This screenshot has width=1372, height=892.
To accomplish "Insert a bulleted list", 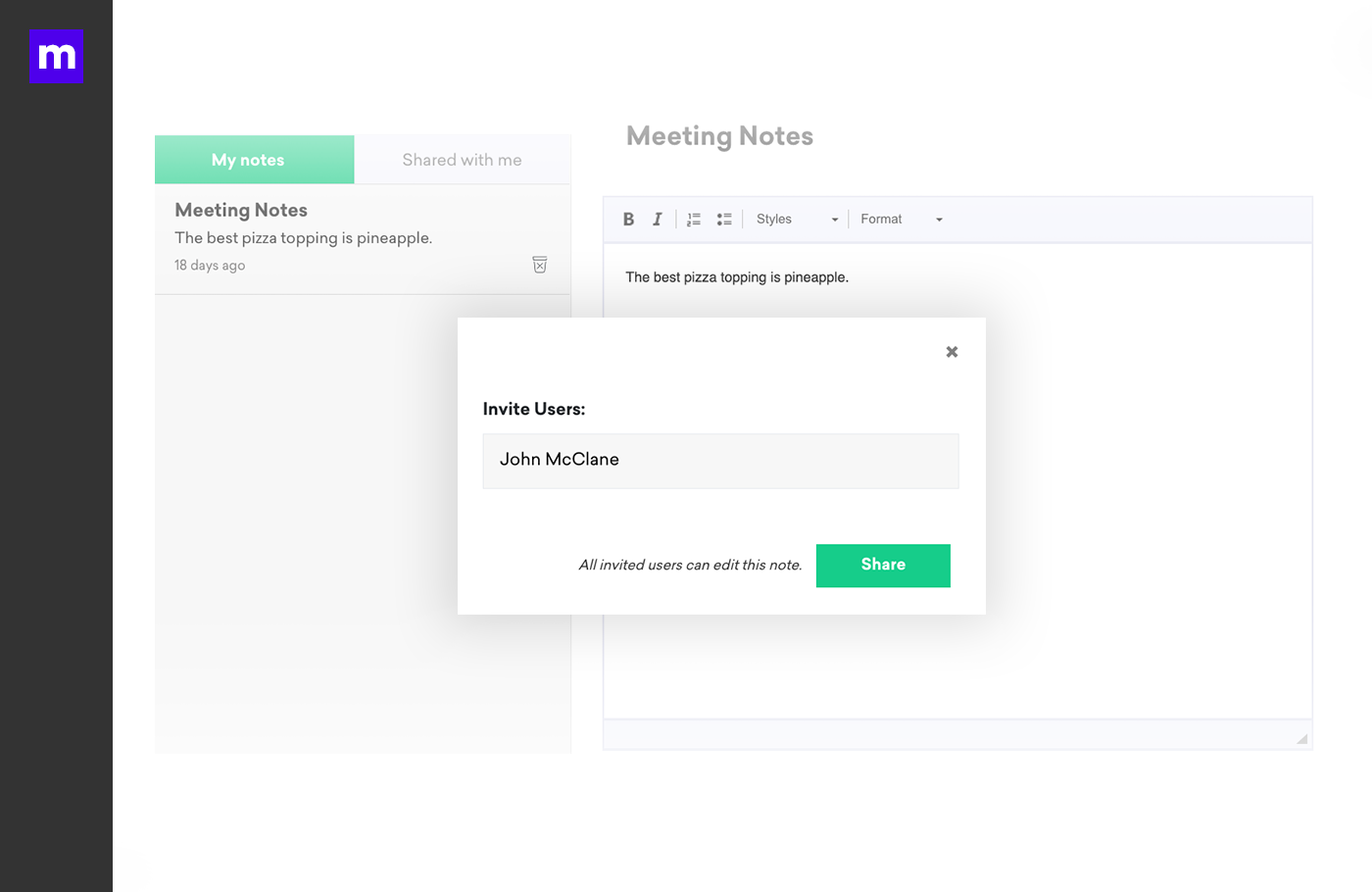I will 724,220.
